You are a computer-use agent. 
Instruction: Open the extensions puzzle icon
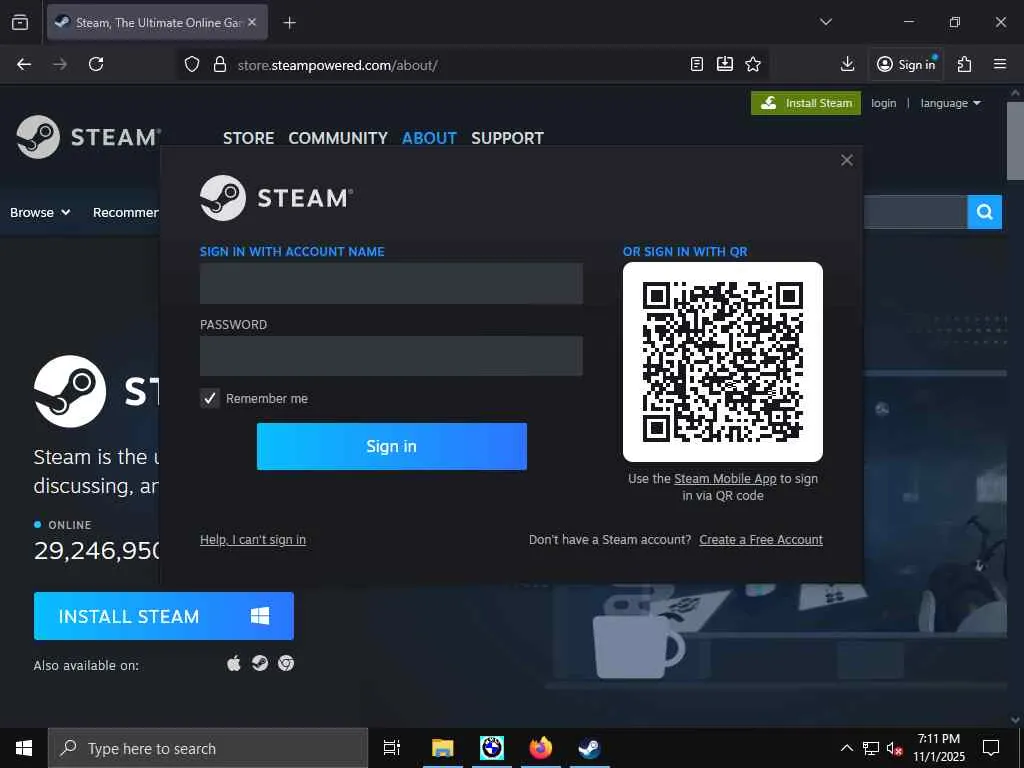pos(964,64)
